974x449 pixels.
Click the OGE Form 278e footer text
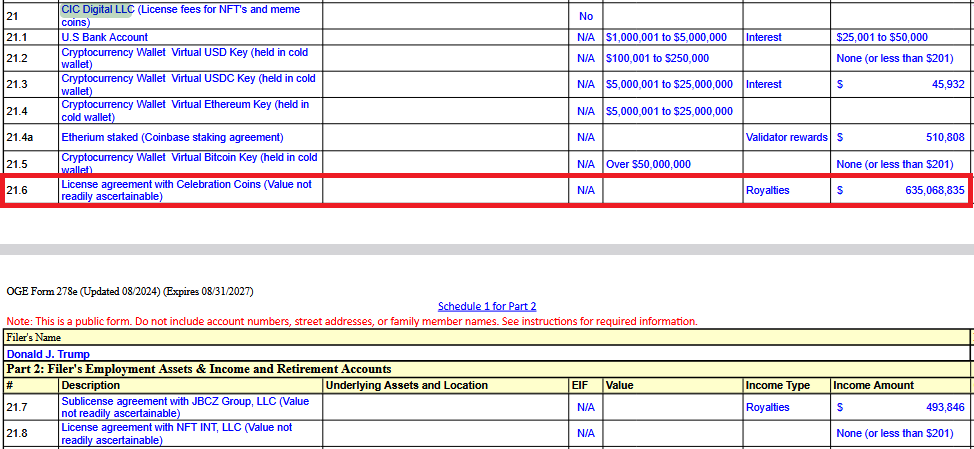coord(129,291)
